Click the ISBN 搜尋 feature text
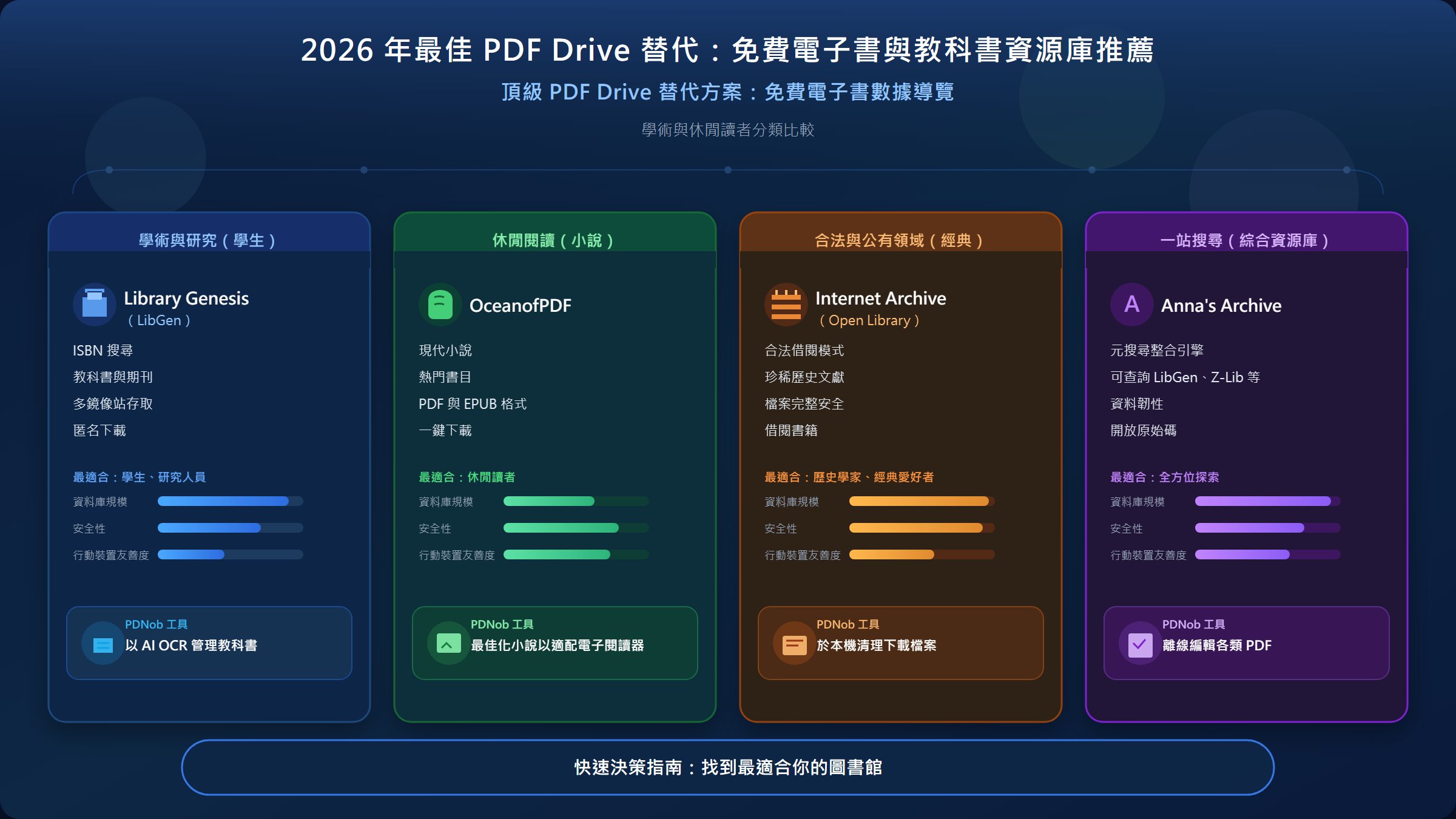The width and height of the screenshot is (1456, 819). [103, 351]
